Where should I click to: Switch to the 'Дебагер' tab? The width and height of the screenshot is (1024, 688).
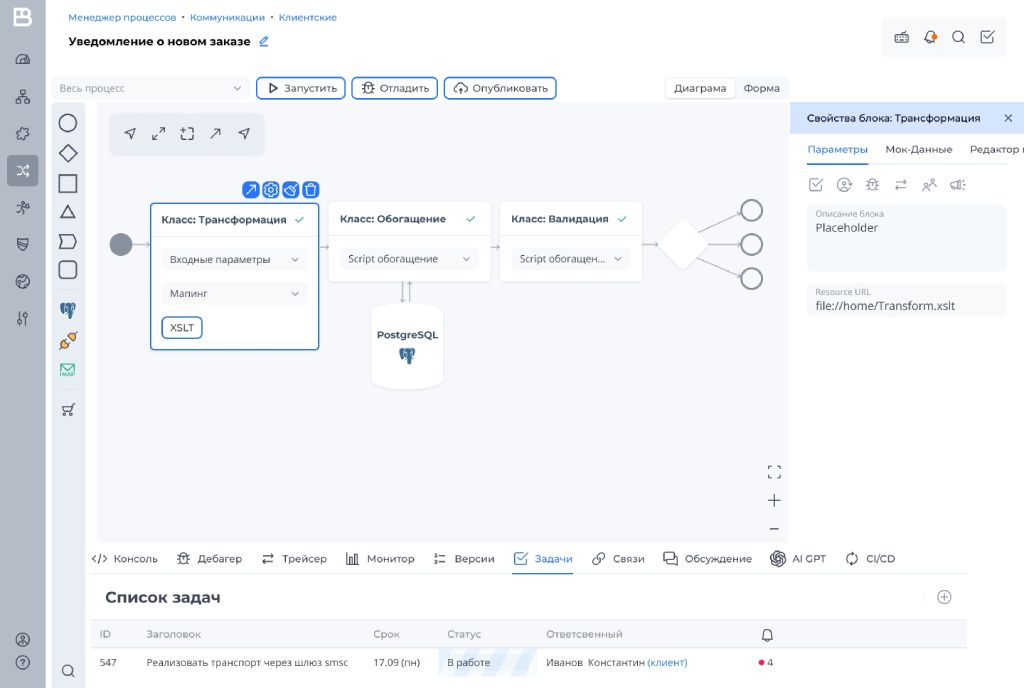pos(209,559)
